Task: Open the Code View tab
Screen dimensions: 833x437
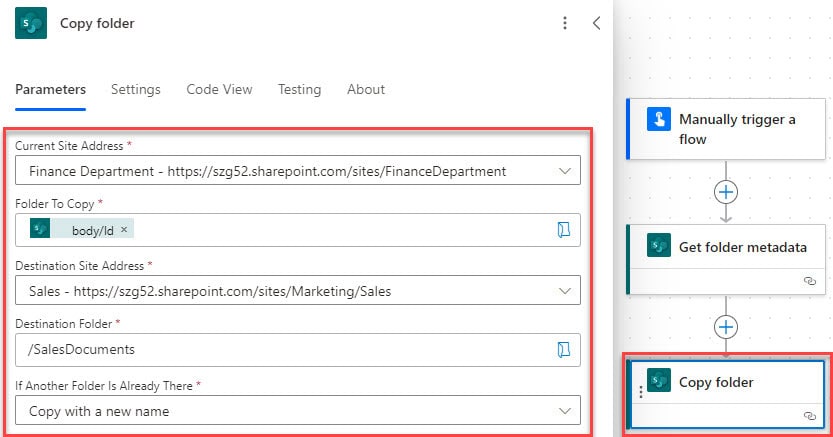Action: tap(219, 89)
